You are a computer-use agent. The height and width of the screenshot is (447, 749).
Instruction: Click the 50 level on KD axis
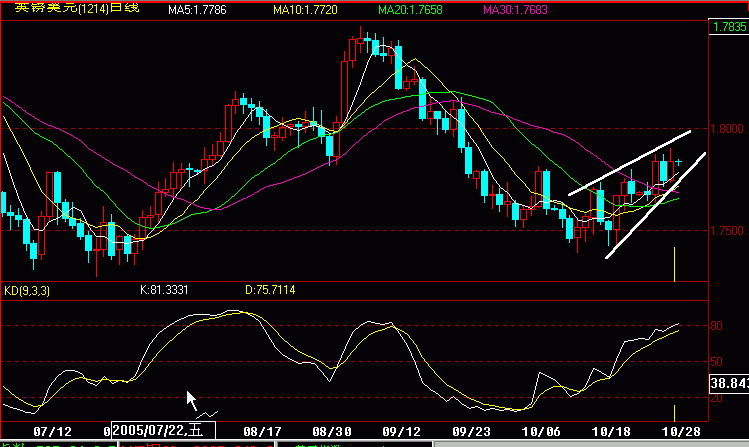point(717,362)
